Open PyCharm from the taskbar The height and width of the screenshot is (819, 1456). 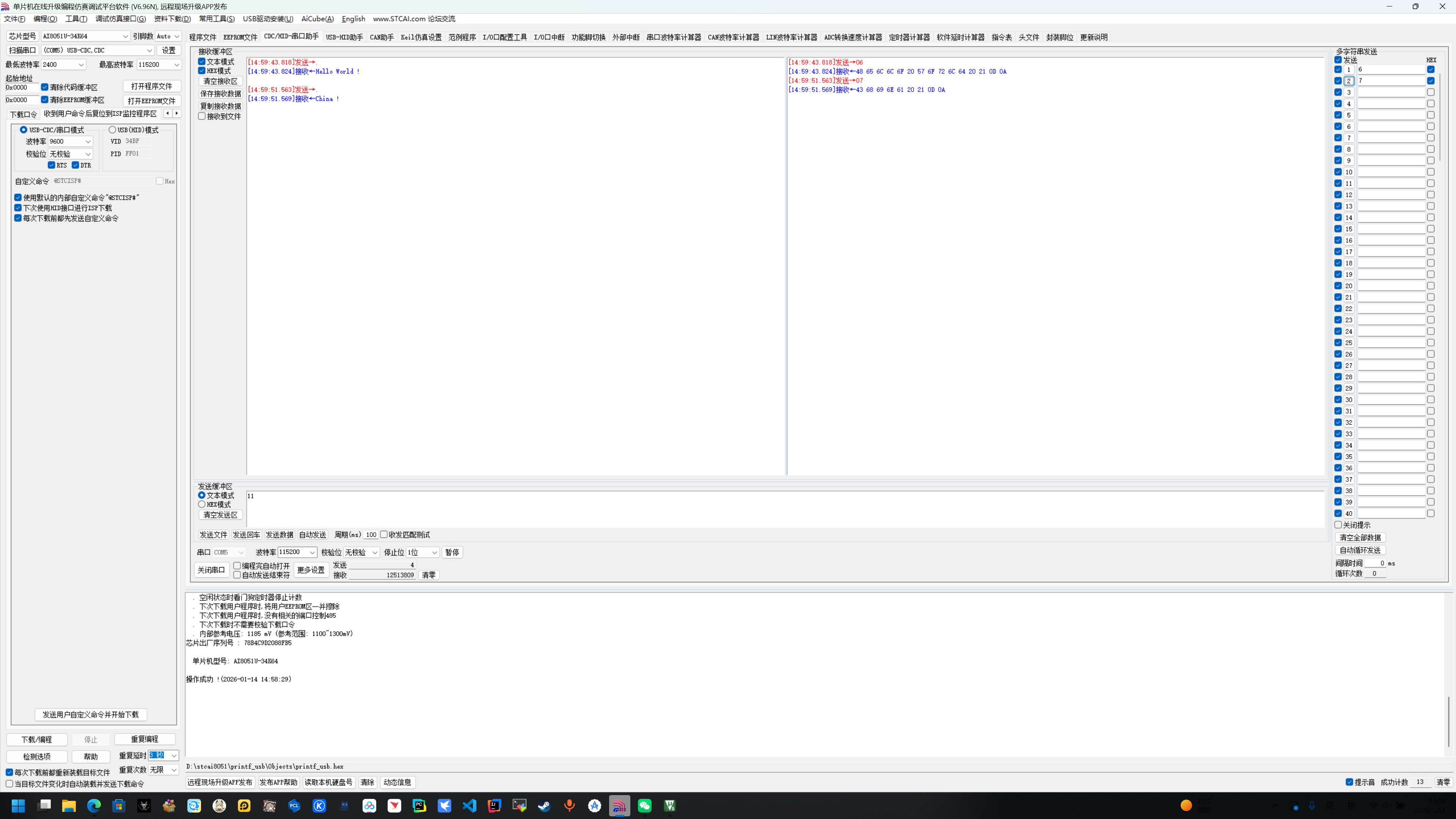419,805
